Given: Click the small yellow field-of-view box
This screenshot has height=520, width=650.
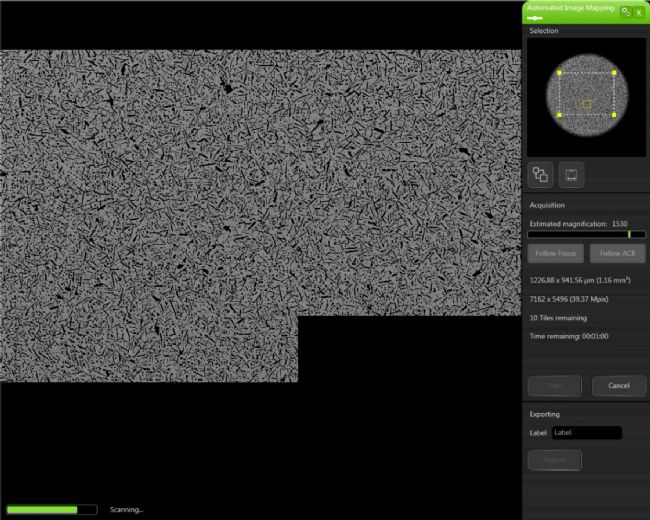Looking at the screenshot, I should (586, 104).
